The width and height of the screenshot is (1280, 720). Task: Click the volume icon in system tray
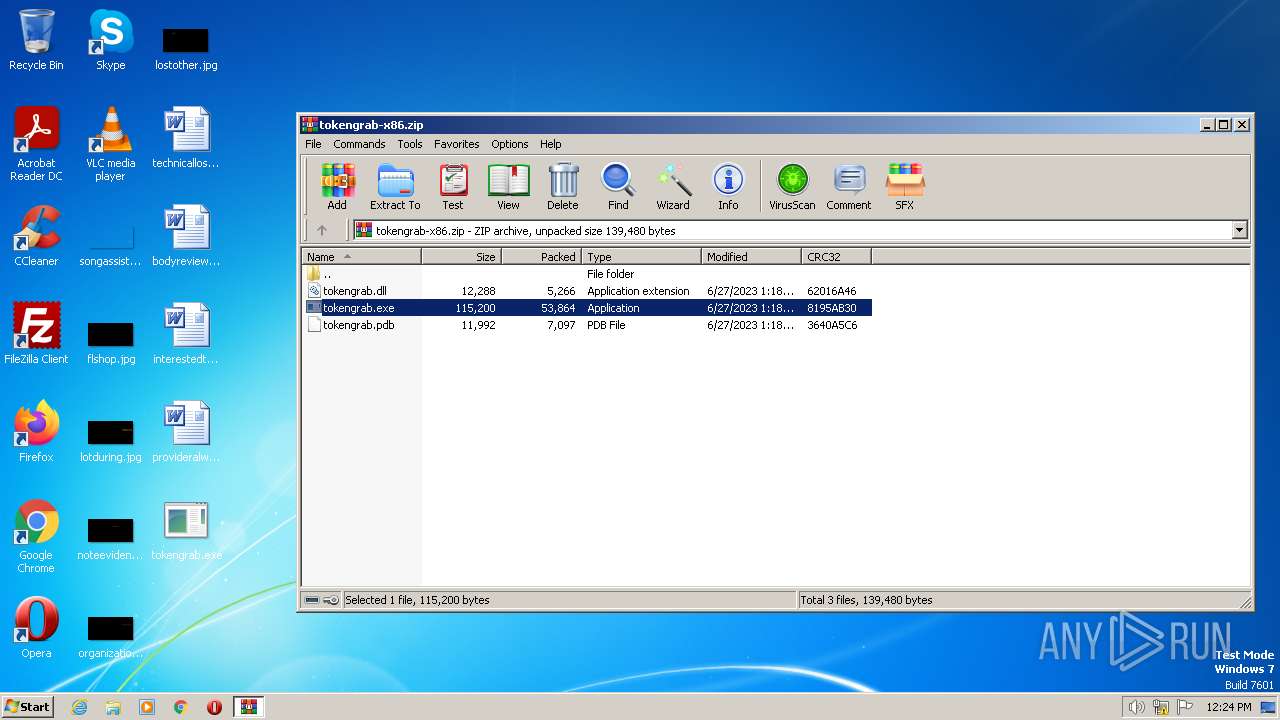[1136, 707]
